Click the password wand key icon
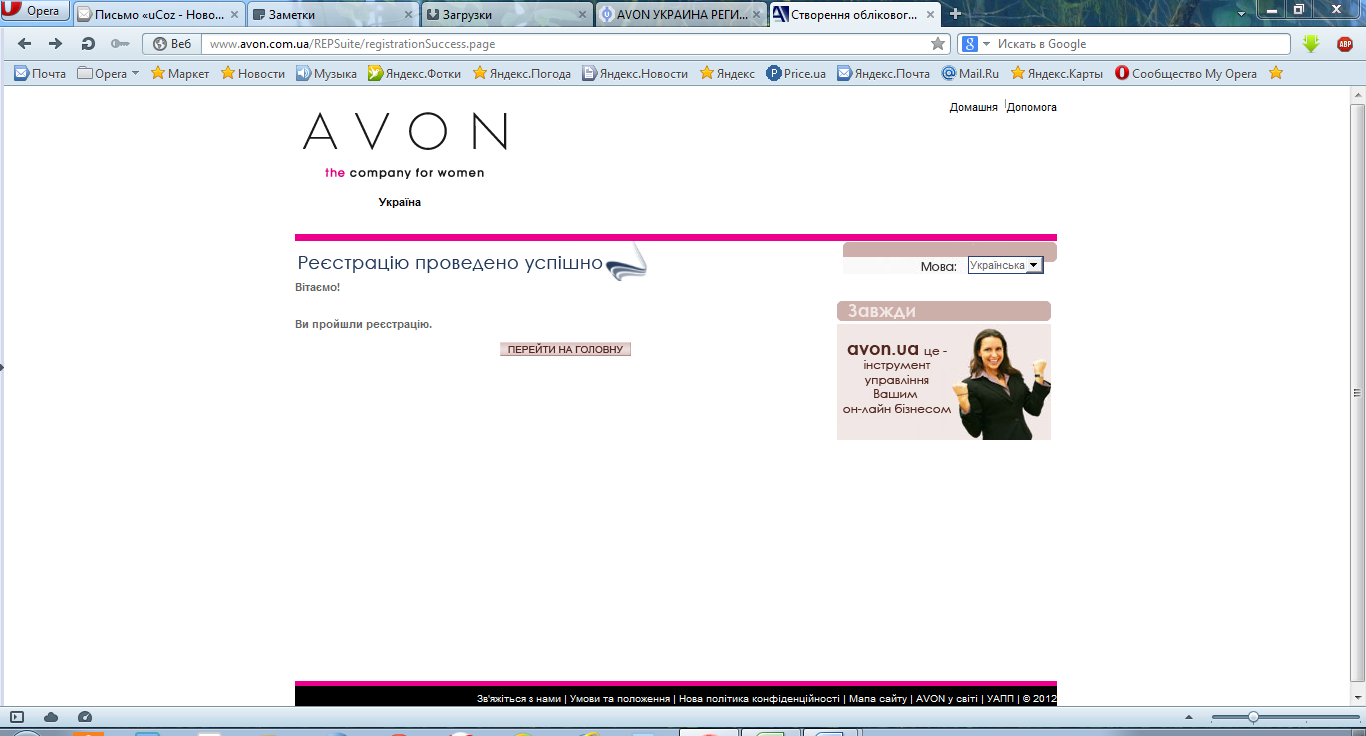The width and height of the screenshot is (1366, 736). (x=120, y=44)
